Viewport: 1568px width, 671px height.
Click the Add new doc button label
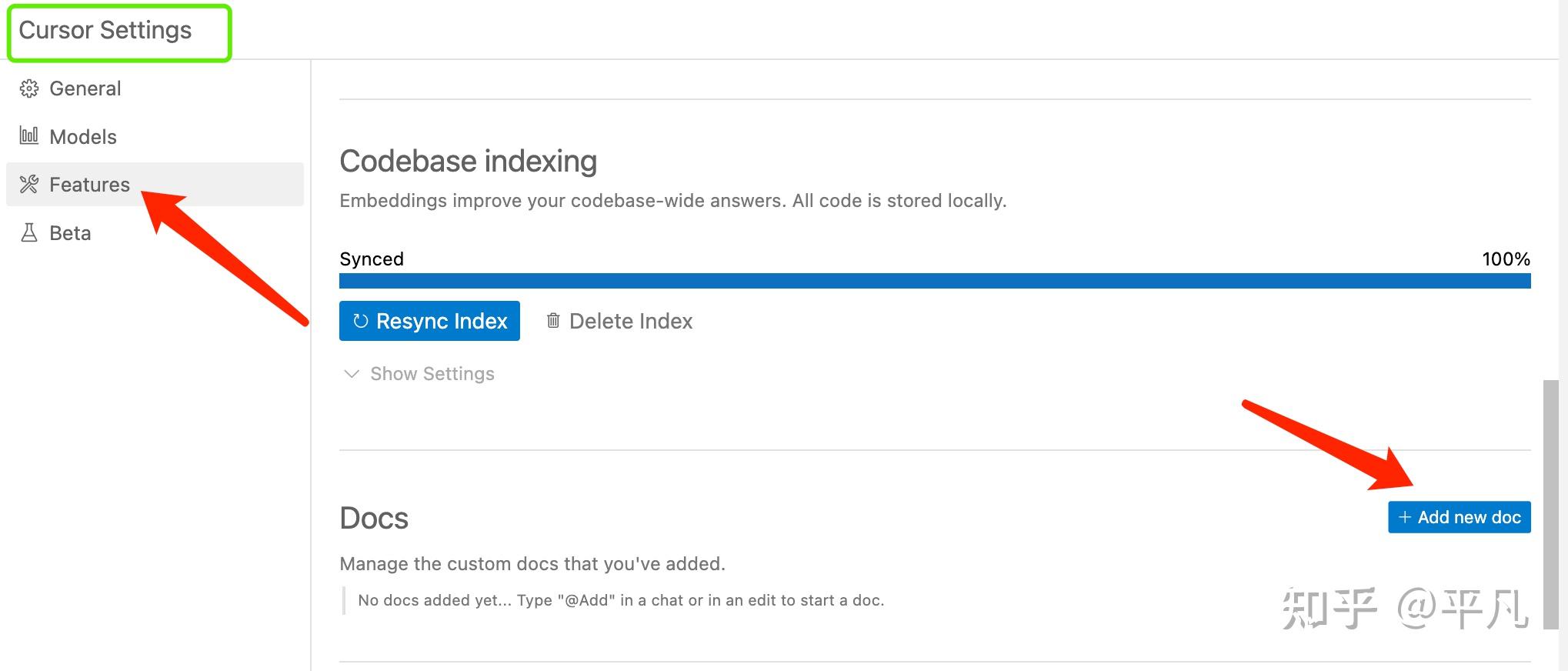(x=1469, y=517)
